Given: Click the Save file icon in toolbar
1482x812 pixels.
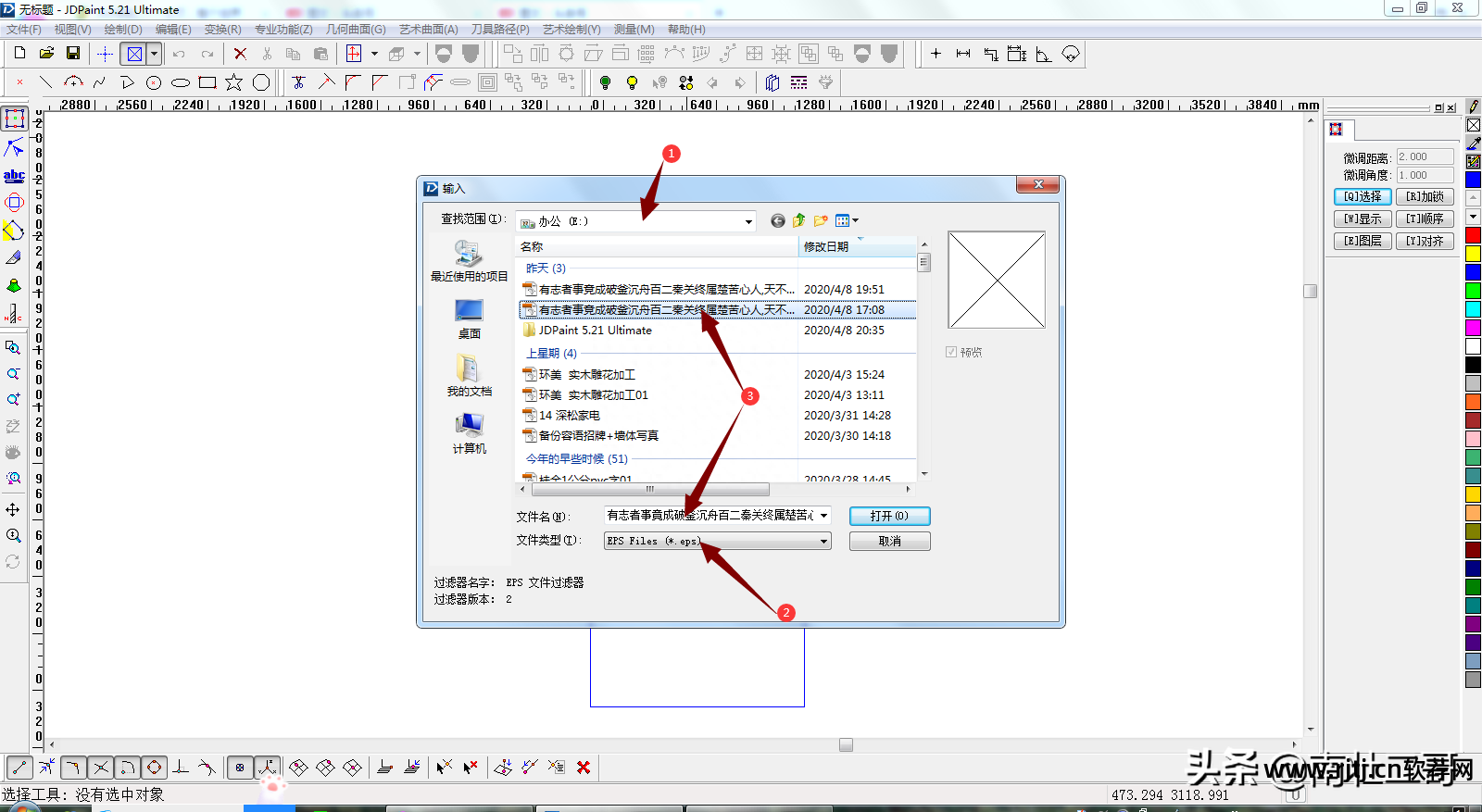Looking at the screenshot, I should click(73, 54).
